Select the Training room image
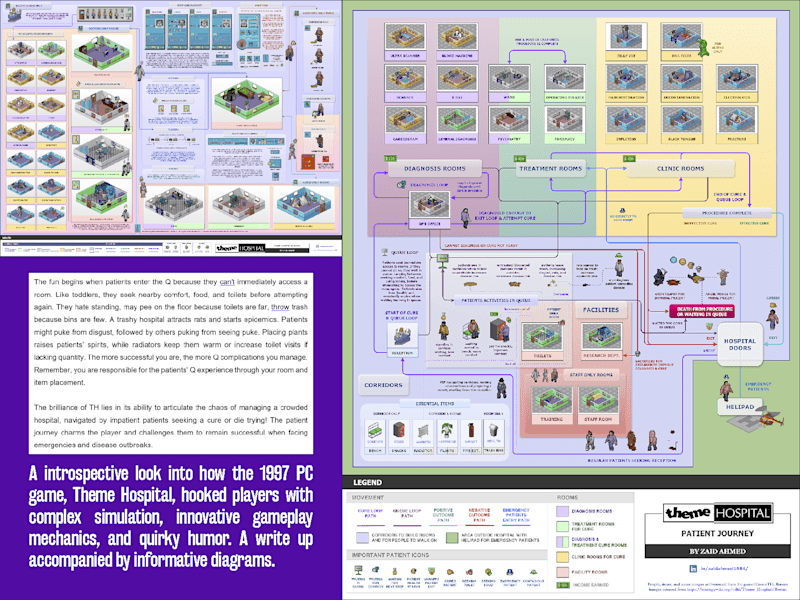The width and height of the screenshot is (800, 600). pyautogui.click(x=552, y=401)
